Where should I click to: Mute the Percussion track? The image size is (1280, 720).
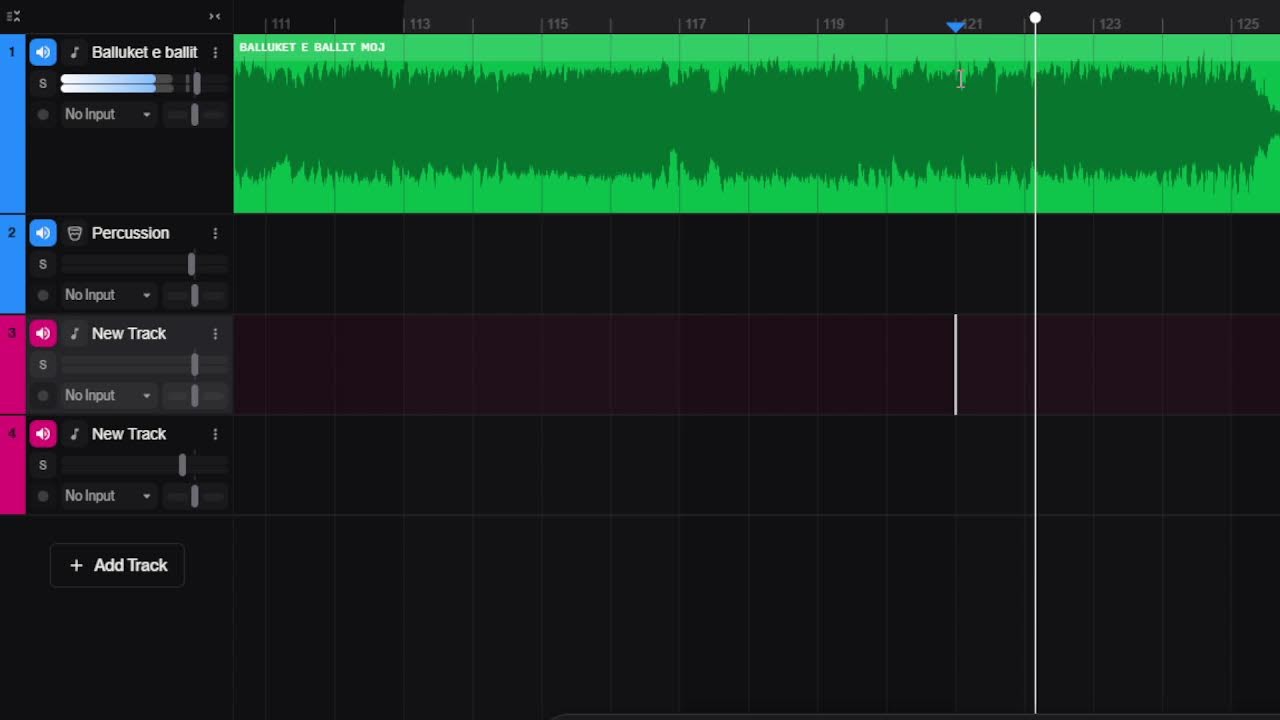point(43,233)
